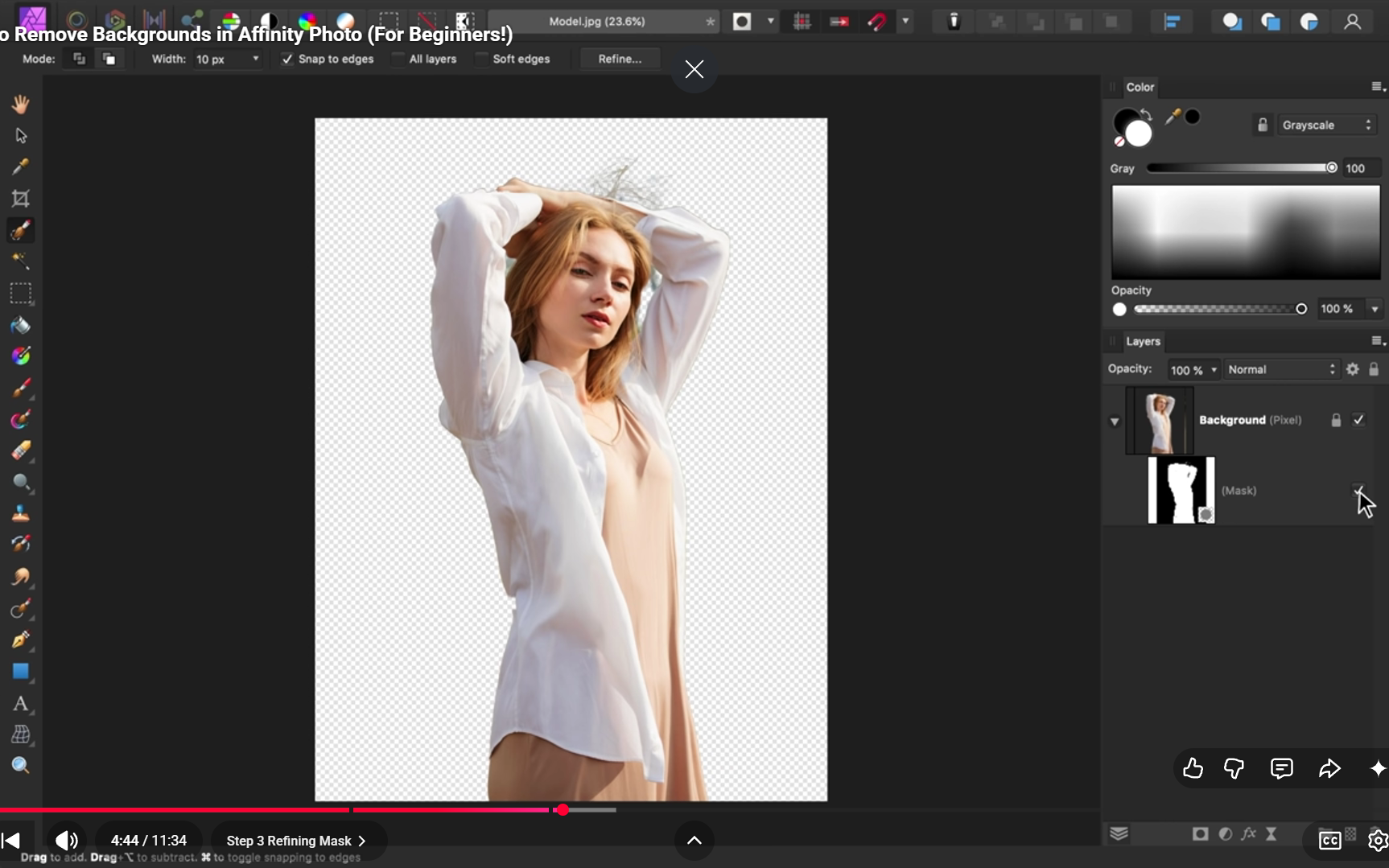Swap primary and secondary colors arrow
The width and height of the screenshot is (1389, 868).
pos(1146,115)
